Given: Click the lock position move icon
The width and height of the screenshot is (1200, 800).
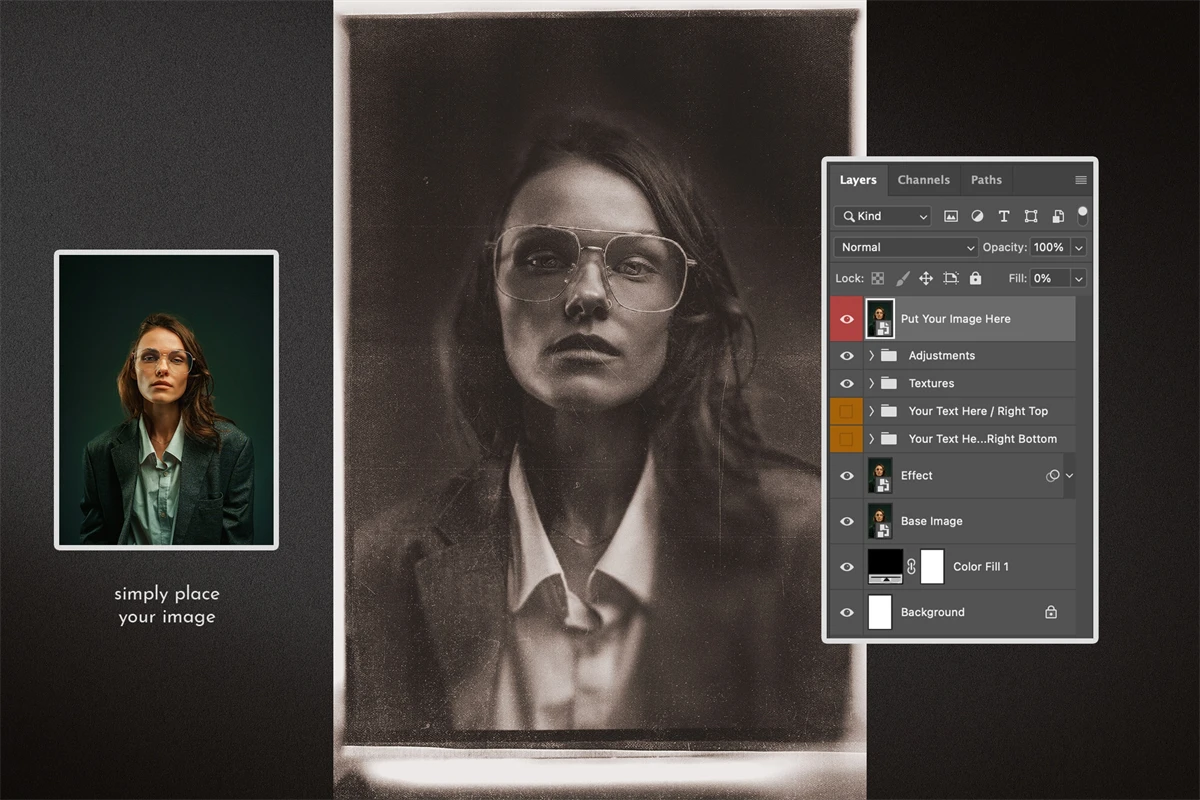Looking at the screenshot, I should click(x=926, y=278).
